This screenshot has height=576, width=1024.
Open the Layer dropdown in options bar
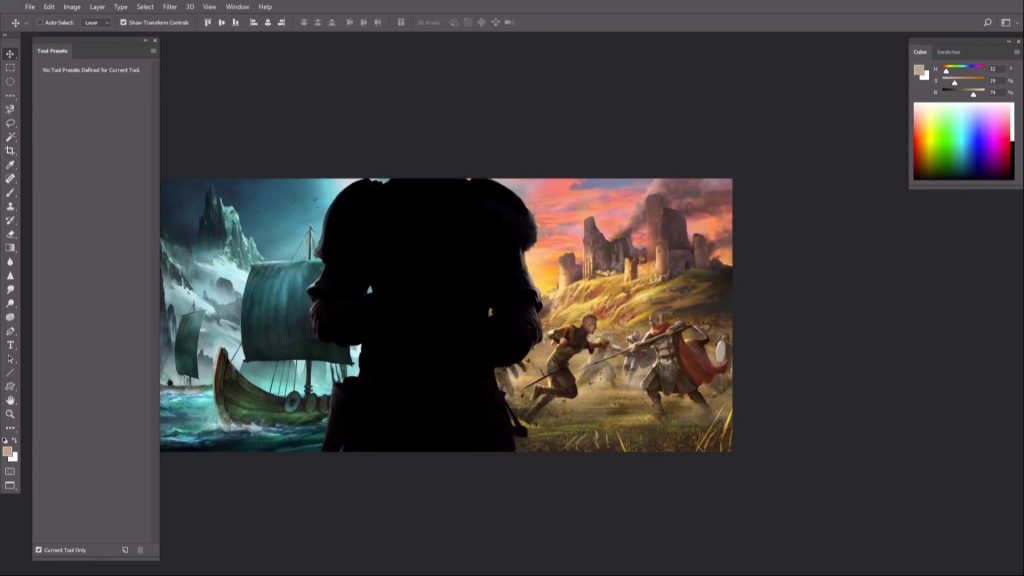click(95, 22)
